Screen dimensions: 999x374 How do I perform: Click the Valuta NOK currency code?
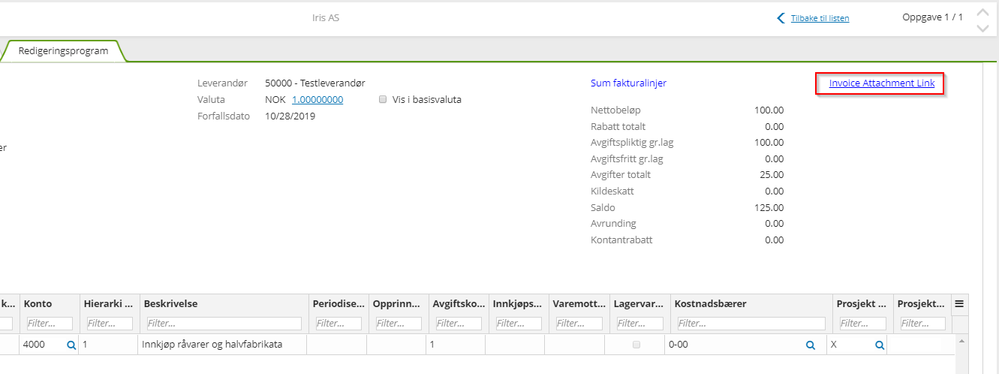pyautogui.click(x=275, y=99)
